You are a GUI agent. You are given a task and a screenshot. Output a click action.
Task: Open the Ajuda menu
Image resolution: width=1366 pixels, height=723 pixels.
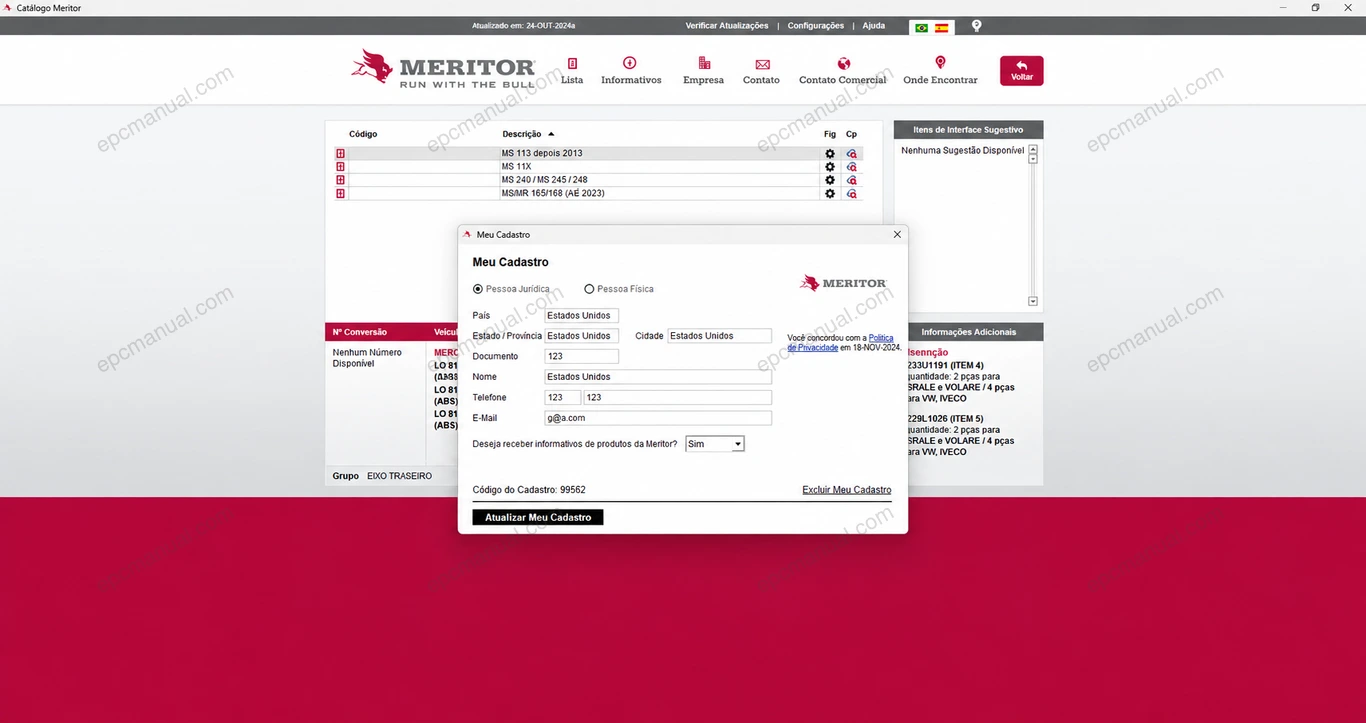coord(874,26)
